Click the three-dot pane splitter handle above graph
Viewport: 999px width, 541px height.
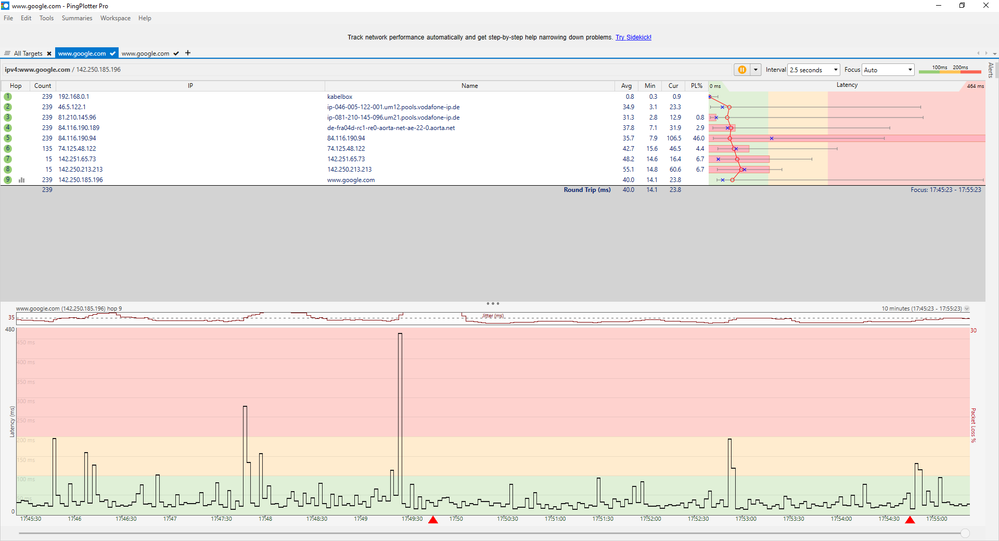[x=492, y=303]
